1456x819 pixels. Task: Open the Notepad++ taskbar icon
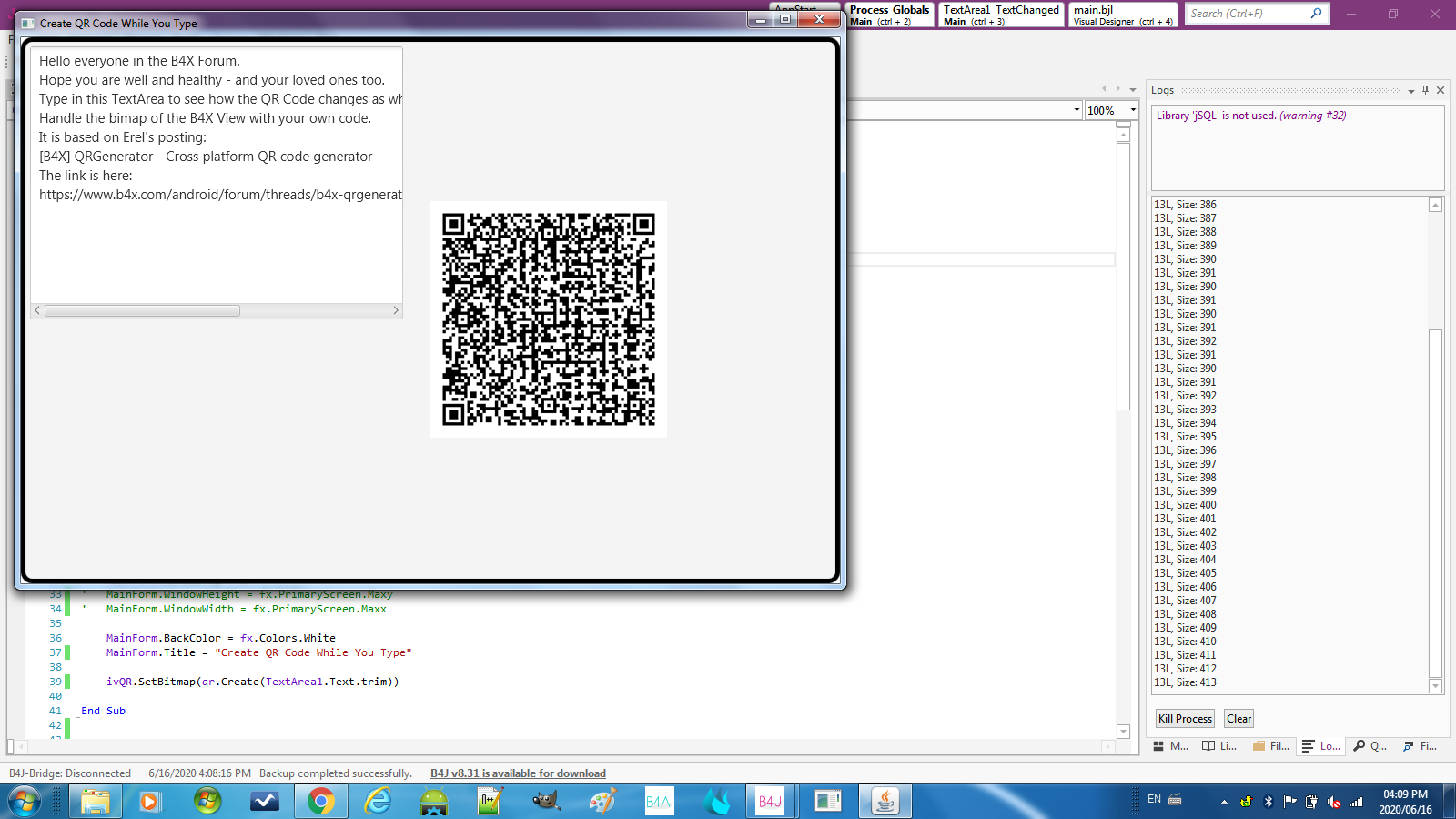tap(490, 802)
